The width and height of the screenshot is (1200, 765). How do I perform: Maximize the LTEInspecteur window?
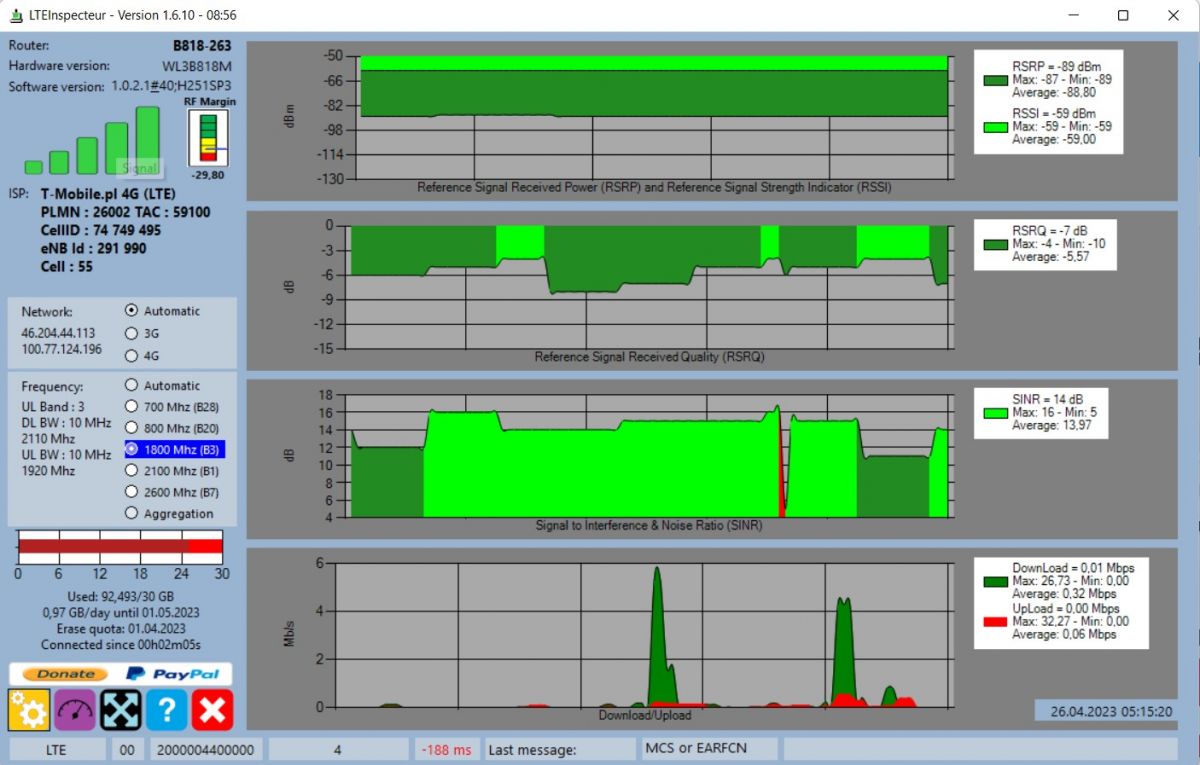coord(1123,16)
